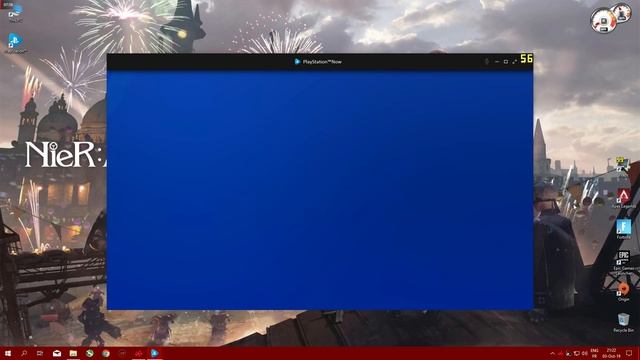Image resolution: width=640 pixels, height=360 pixels.
Task: Open the Action Center notifications icon
Action: 629,353
